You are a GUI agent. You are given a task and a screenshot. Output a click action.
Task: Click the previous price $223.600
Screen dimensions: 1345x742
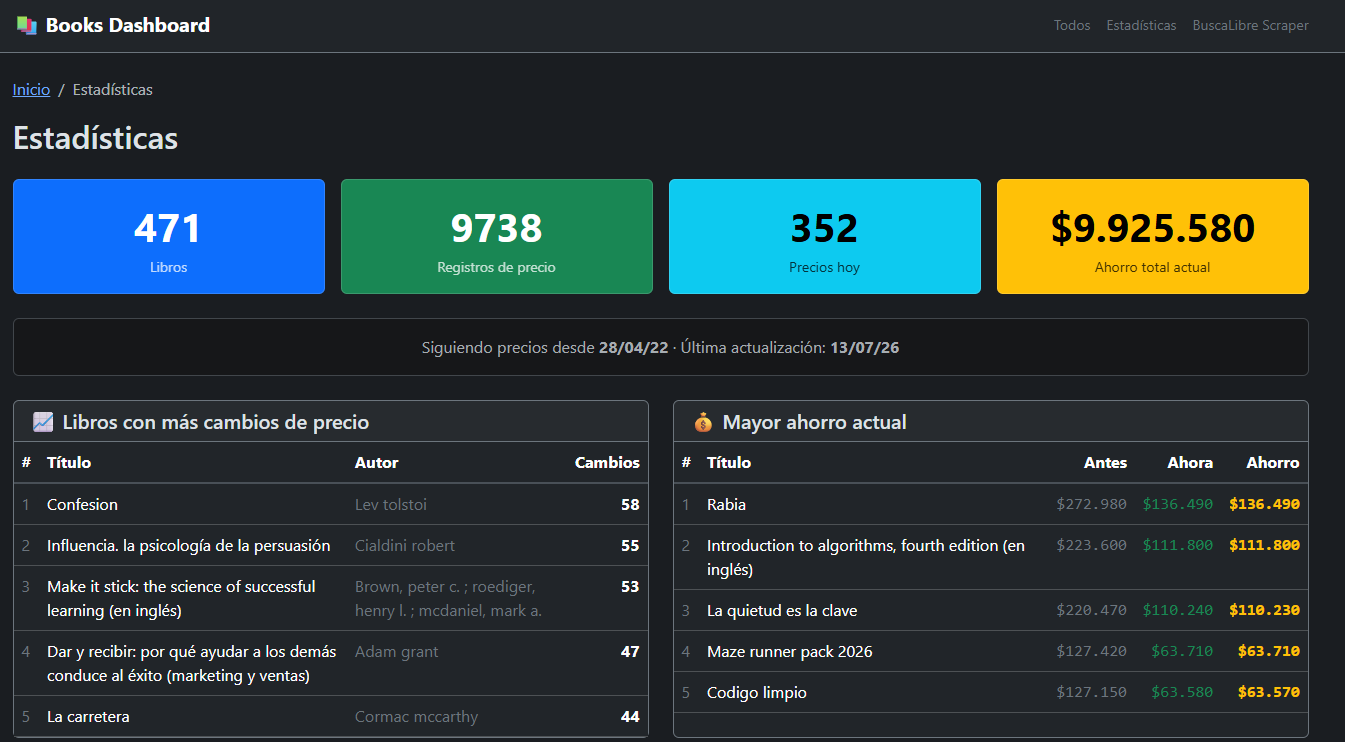tap(1092, 546)
